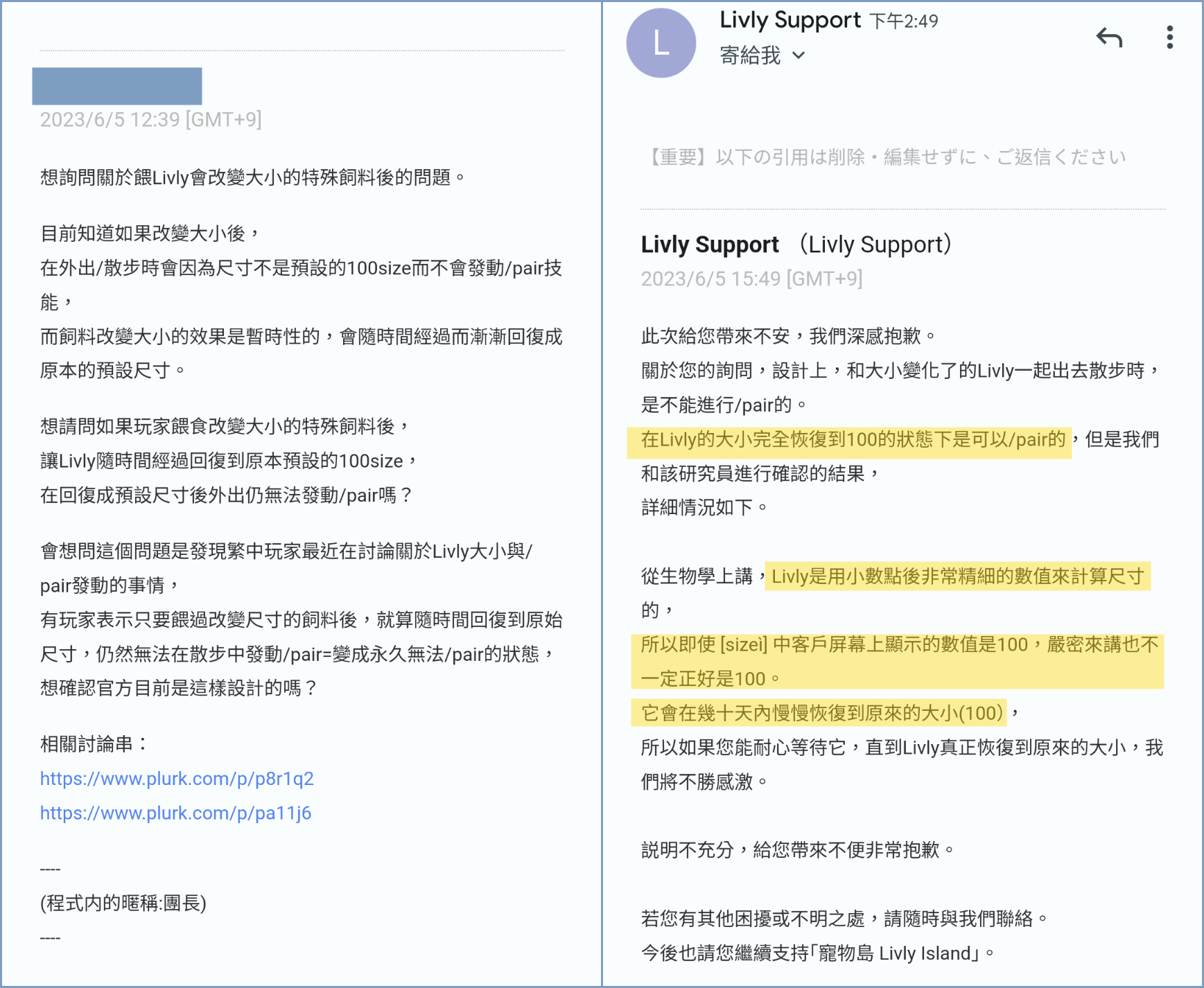
Task: Click the line 相關討論串：
Action: point(95,744)
